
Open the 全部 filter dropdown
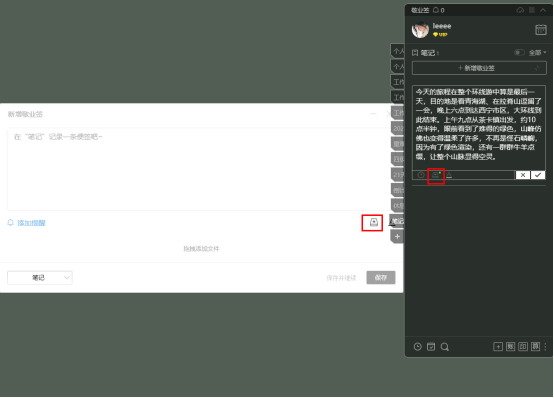[537, 53]
